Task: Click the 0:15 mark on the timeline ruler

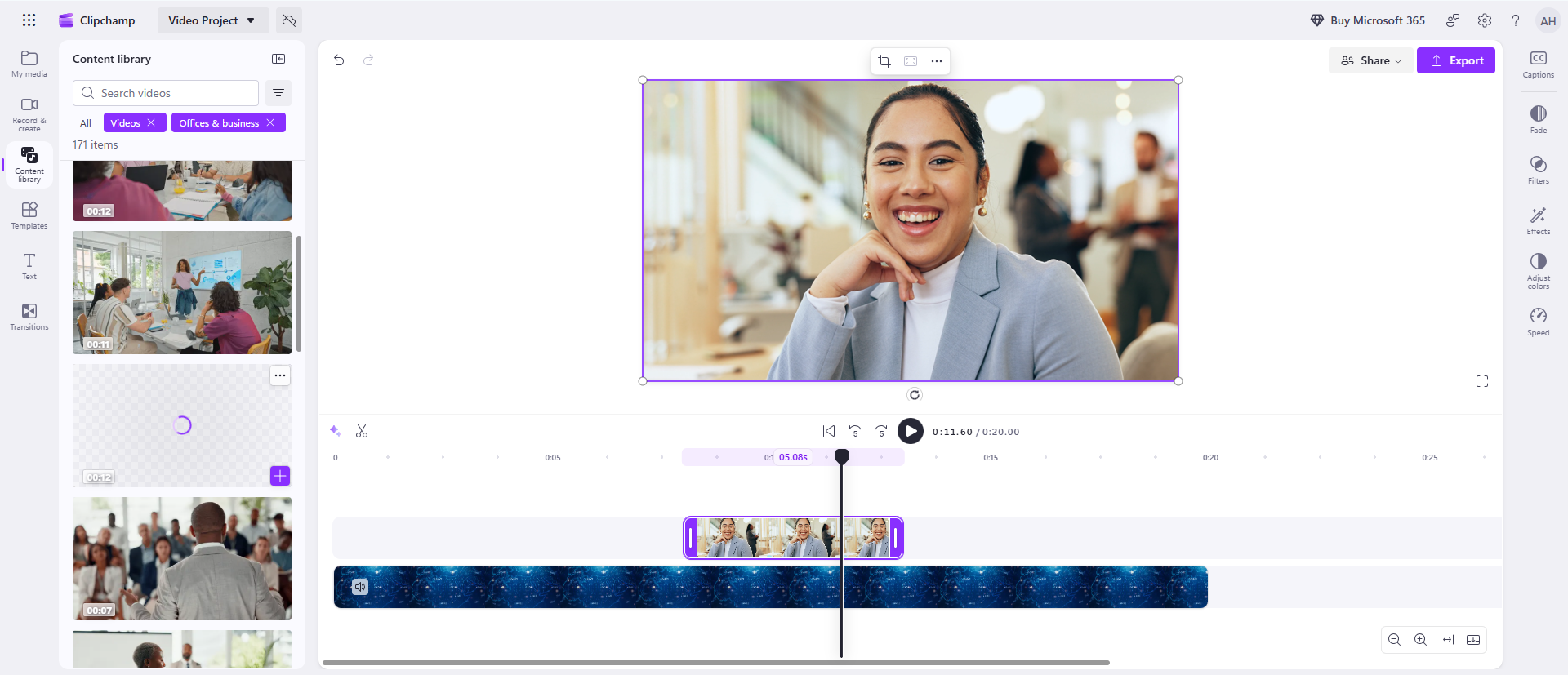Action: tap(991, 458)
